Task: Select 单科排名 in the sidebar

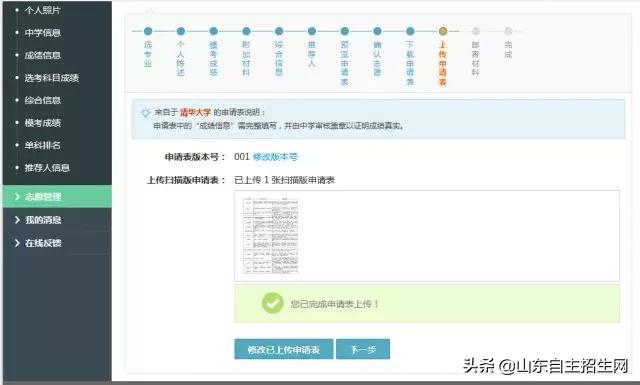Action: coord(42,145)
